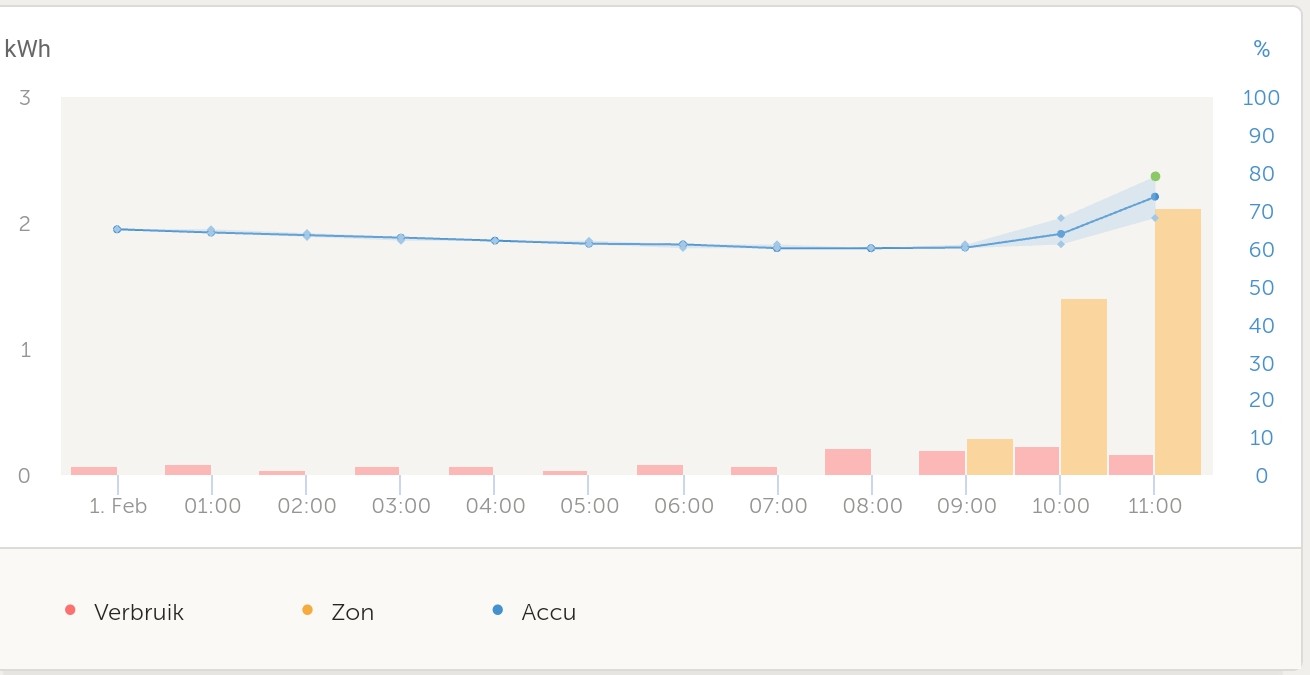Toggle the Zon series in legend
Image resolution: width=1310 pixels, height=675 pixels.
tap(352, 612)
